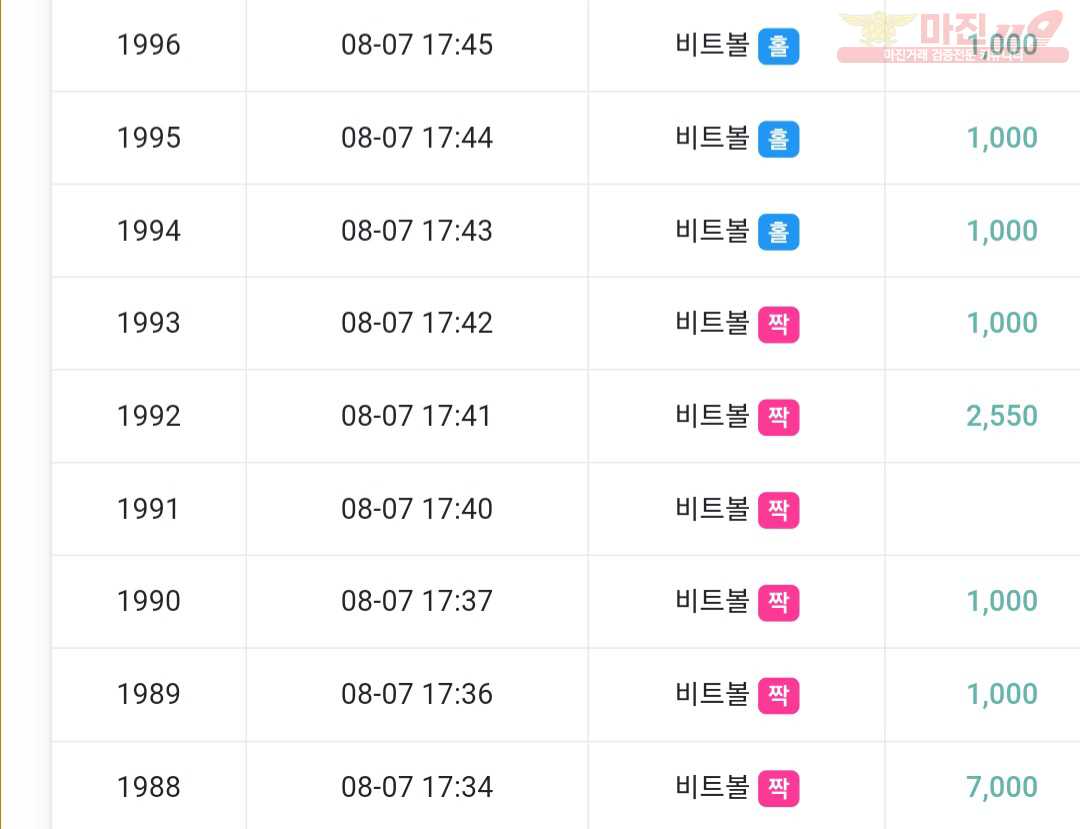Click 비트볼 label in row 1995
The image size is (1080, 829).
pyautogui.click(x=712, y=137)
